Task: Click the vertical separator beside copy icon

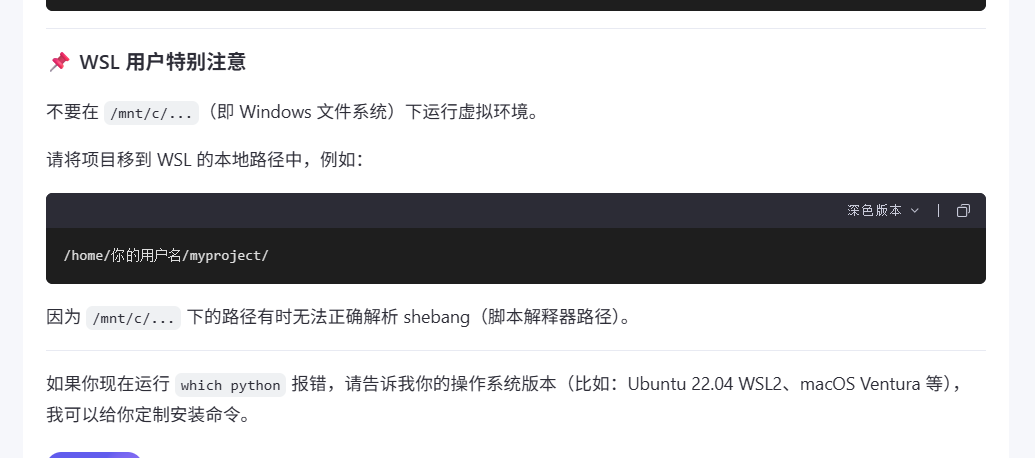Action: click(x=938, y=211)
